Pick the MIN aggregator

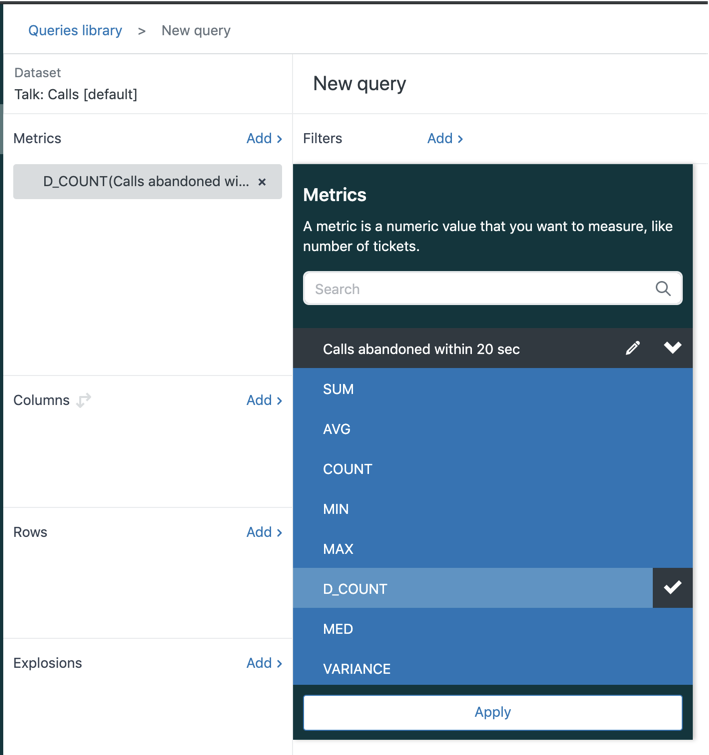[x=493, y=508]
